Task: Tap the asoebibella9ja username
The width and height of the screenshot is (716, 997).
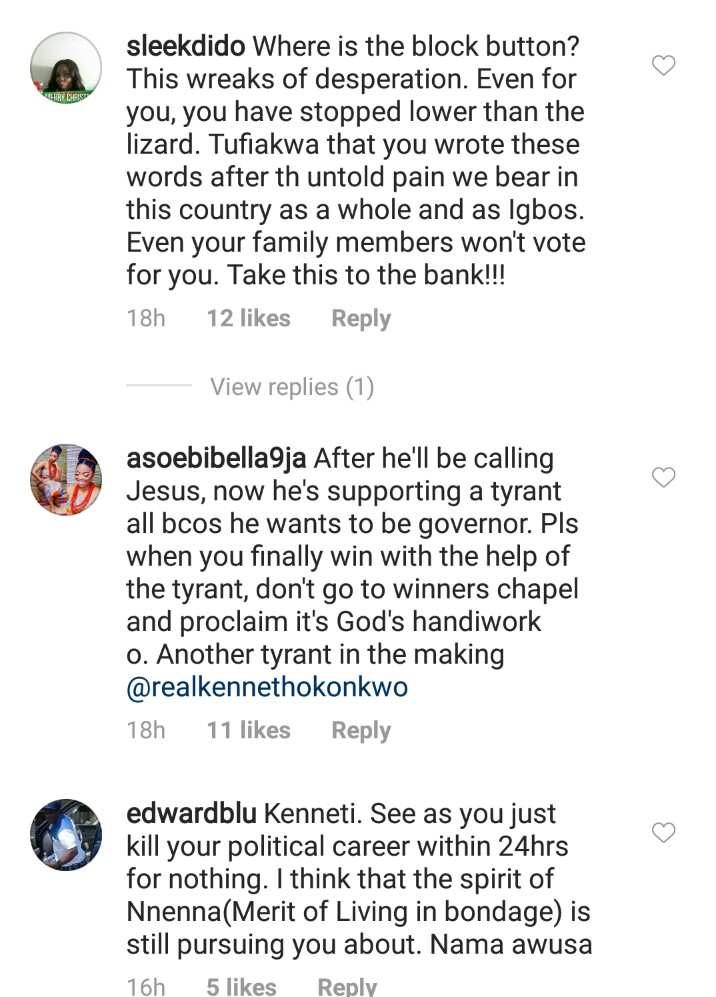Action: click(218, 458)
